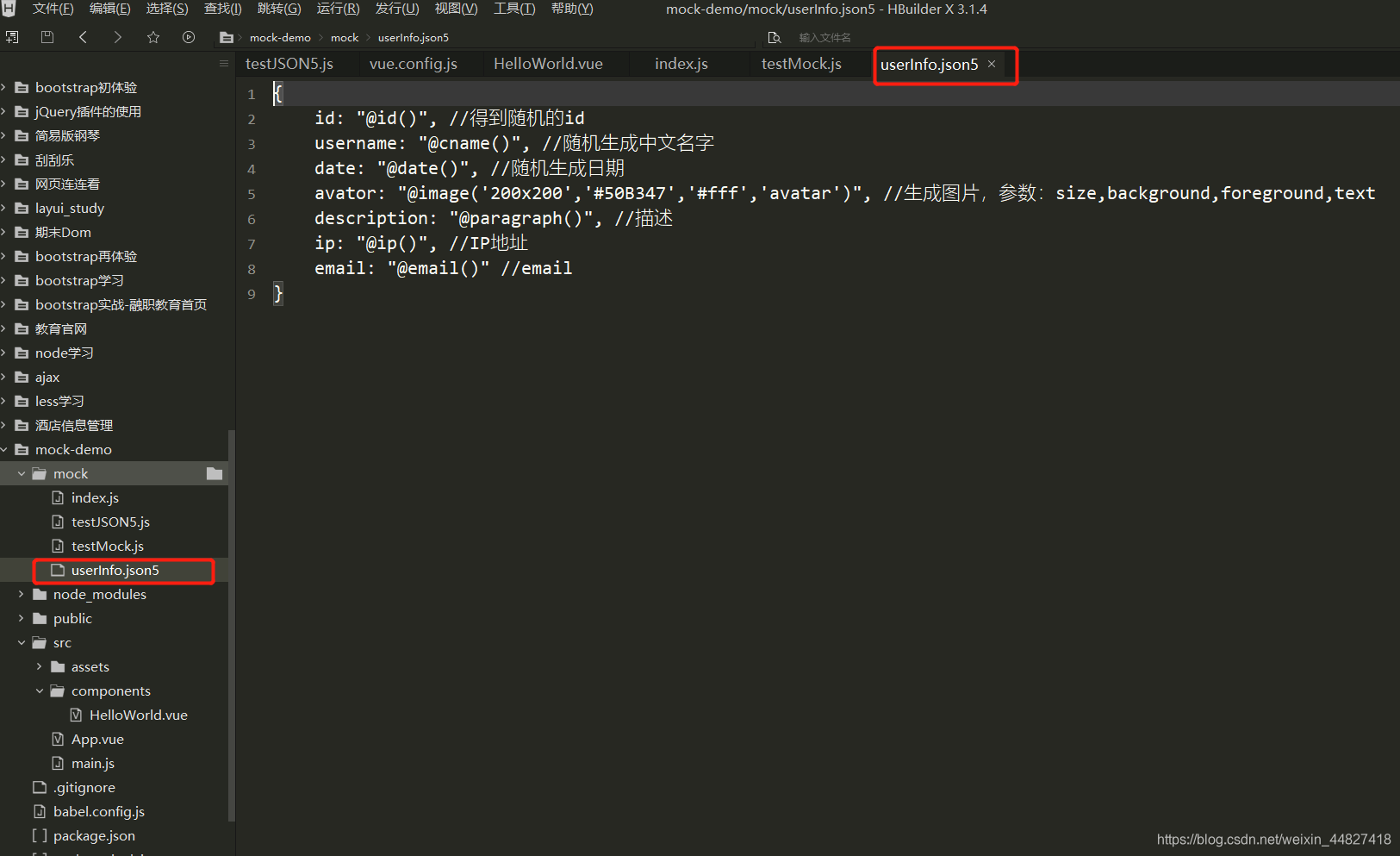Viewport: 1400px width, 856px height.
Task: Open the 简易版钢琴 project
Action: click(67, 135)
